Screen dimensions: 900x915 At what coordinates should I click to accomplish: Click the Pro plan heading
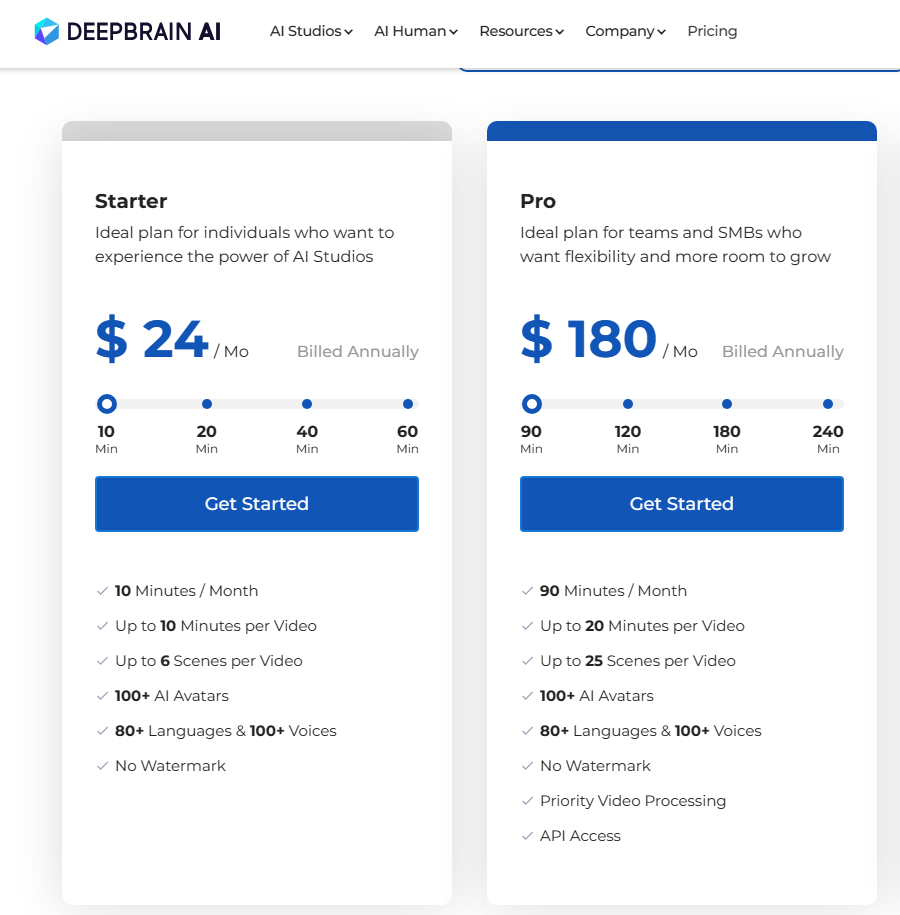pos(538,201)
